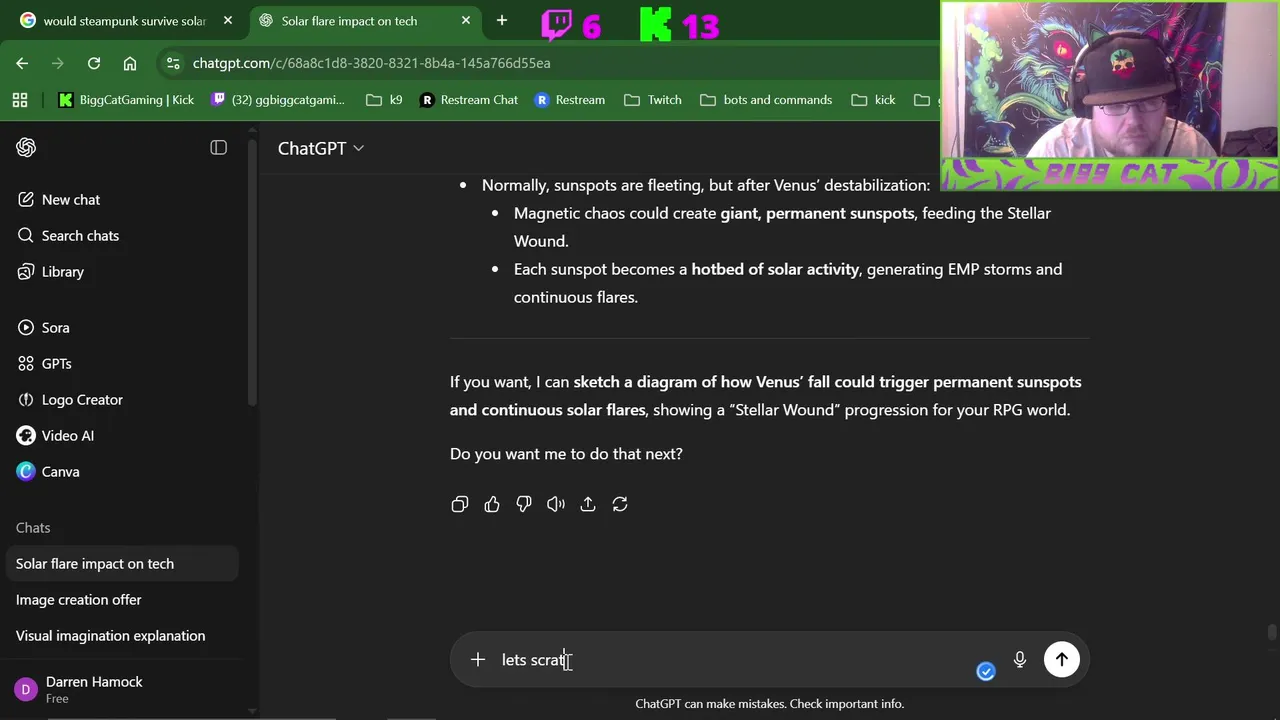Reload the page with the refresh icon

(94, 63)
